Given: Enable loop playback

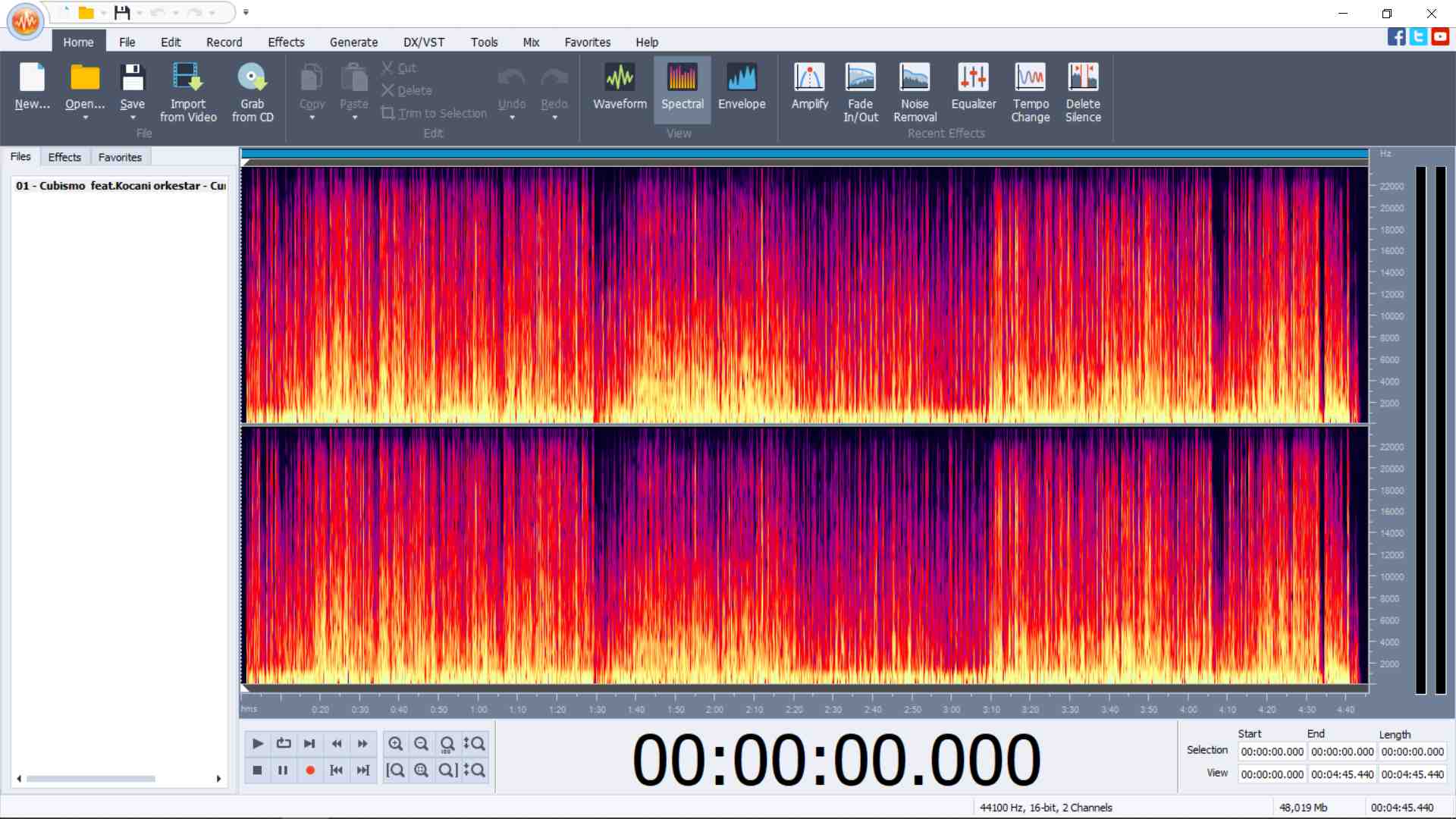Looking at the screenshot, I should pyautogui.click(x=284, y=744).
